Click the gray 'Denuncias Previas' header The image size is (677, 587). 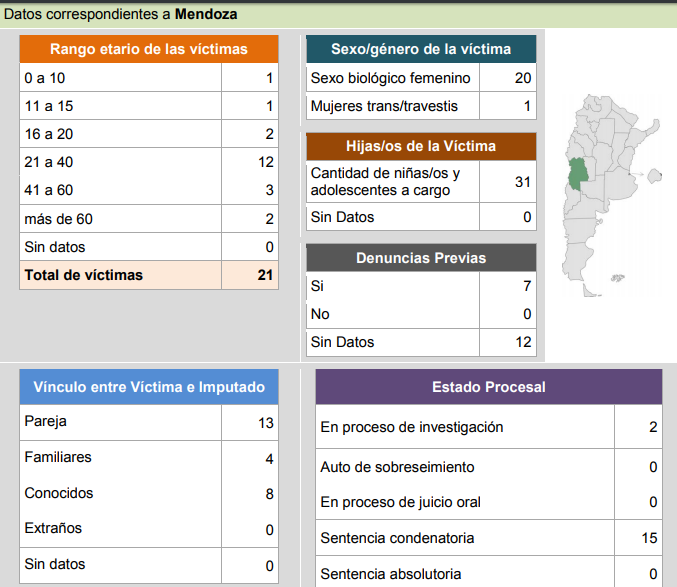coord(421,258)
